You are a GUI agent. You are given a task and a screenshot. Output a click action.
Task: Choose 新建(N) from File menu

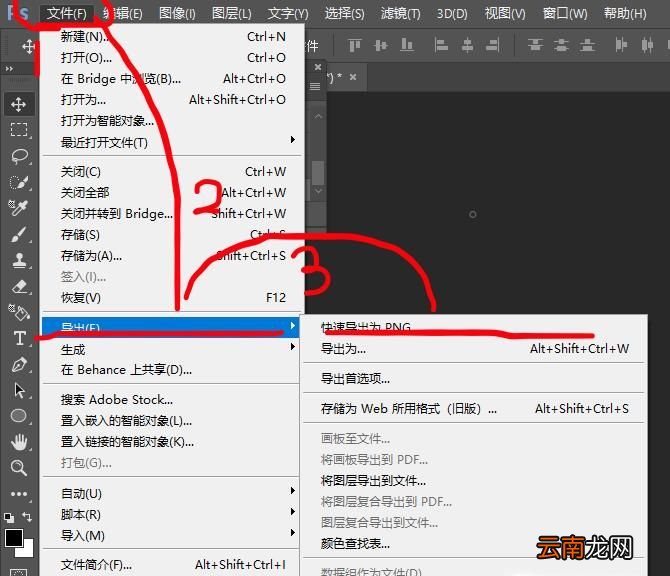(x=172, y=37)
